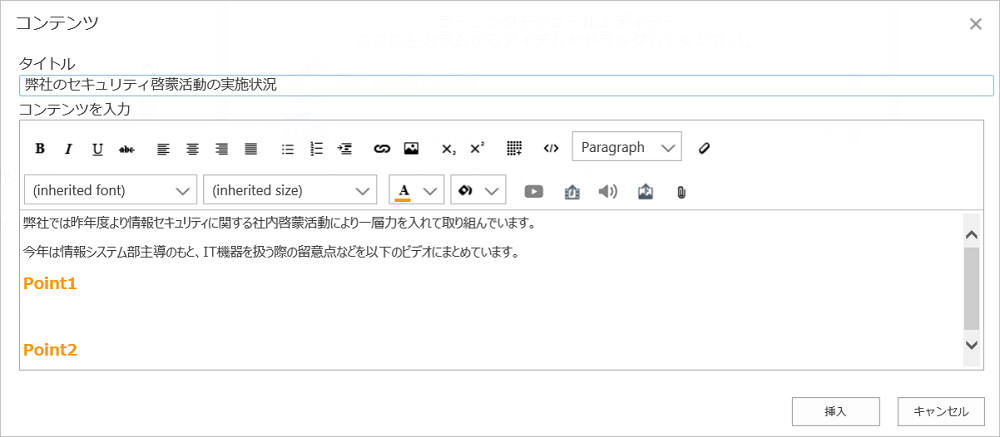Image resolution: width=1000 pixels, height=437 pixels.
Task: Open the HTML source code view
Action: click(x=550, y=148)
